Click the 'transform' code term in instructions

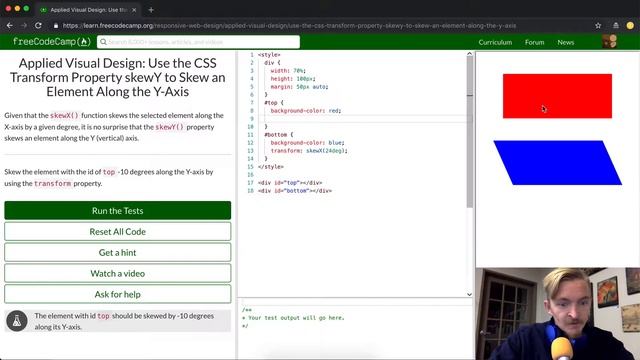[52, 184]
